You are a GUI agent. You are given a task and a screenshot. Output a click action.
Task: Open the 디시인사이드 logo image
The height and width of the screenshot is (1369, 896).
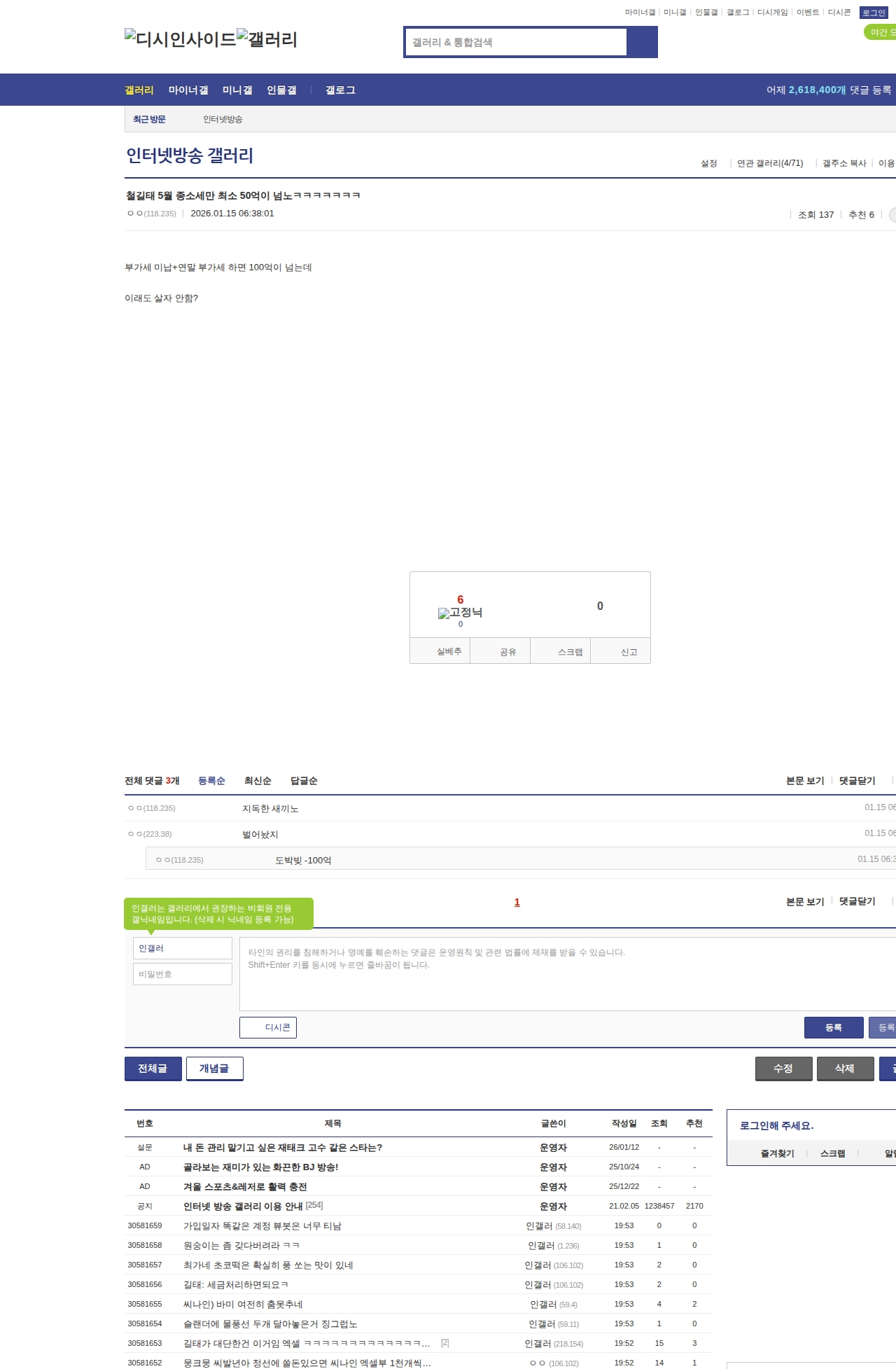coord(181,39)
